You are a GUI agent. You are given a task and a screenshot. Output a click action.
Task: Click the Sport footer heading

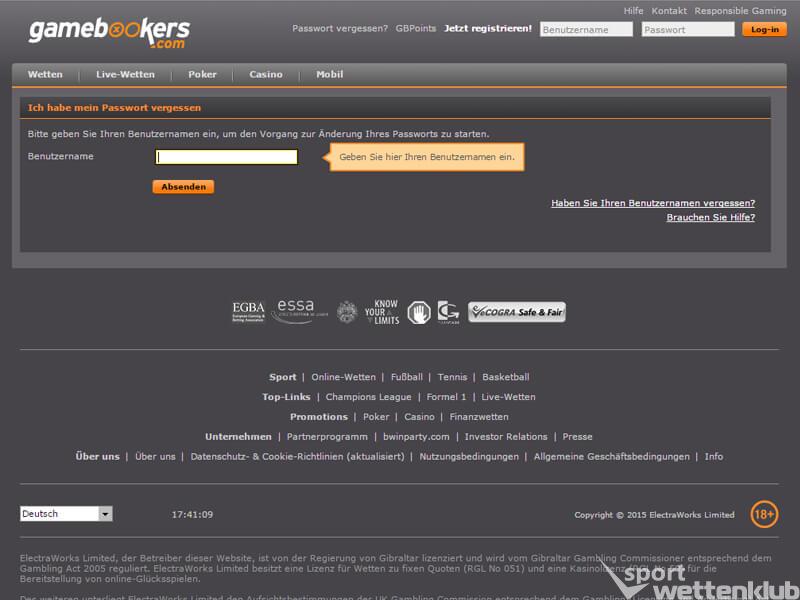coord(283,377)
